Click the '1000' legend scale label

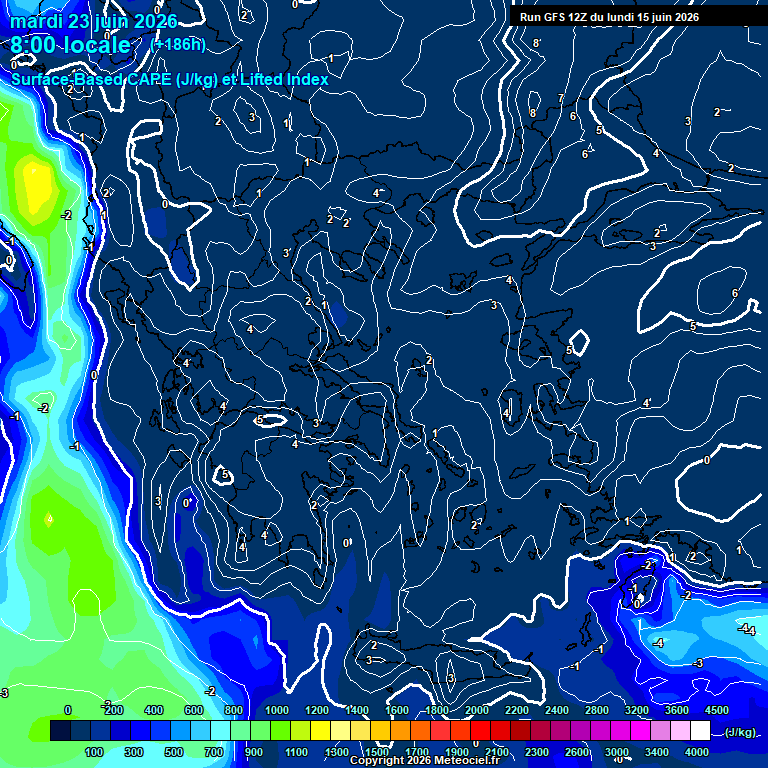point(277,710)
